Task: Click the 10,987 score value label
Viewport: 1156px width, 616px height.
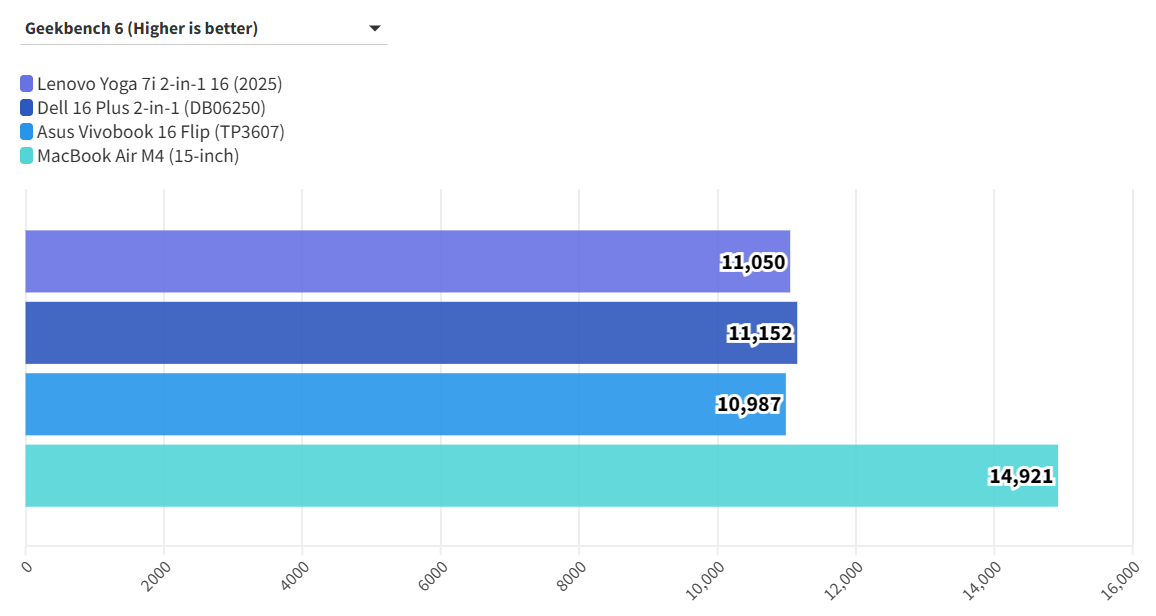Action: pyautogui.click(x=749, y=404)
